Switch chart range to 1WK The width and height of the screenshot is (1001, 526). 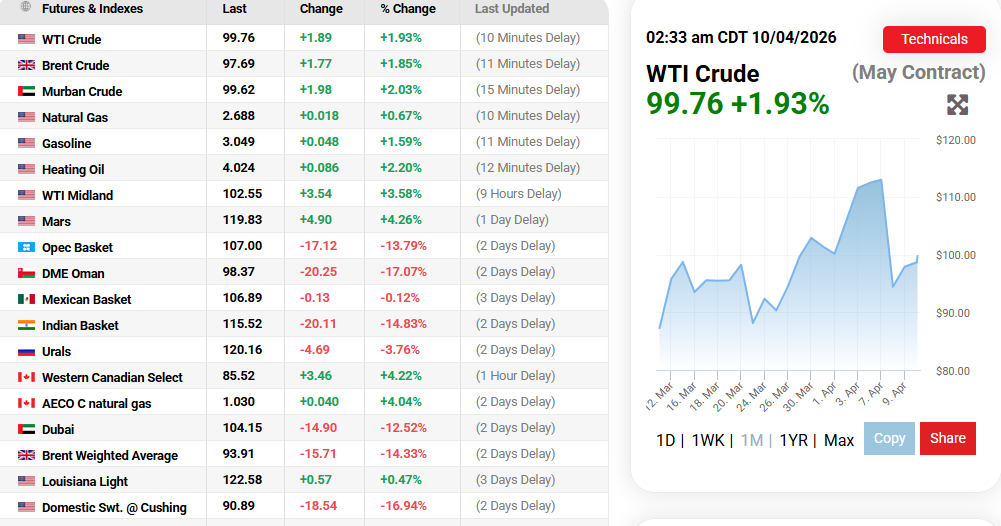point(708,440)
